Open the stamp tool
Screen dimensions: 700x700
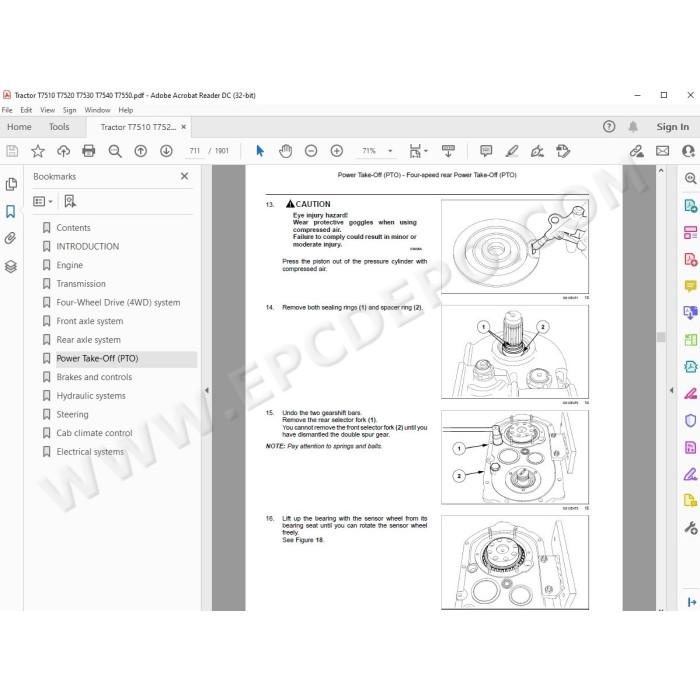point(563,151)
